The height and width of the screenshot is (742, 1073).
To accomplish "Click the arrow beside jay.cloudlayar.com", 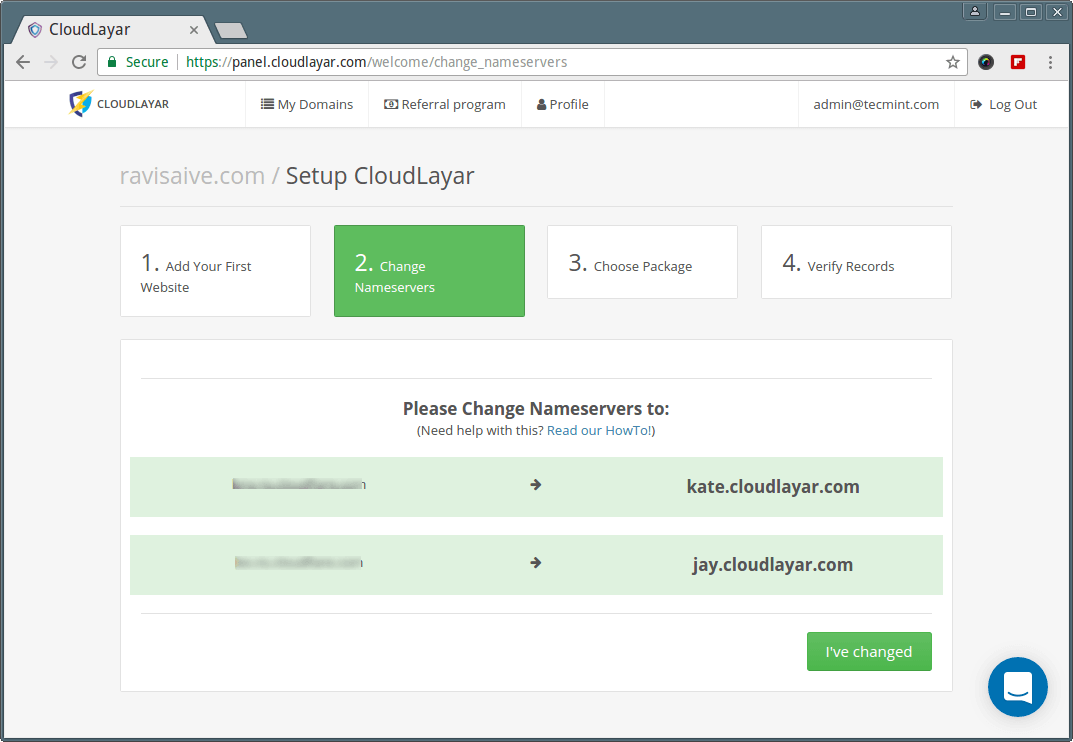I will pyautogui.click(x=536, y=563).
